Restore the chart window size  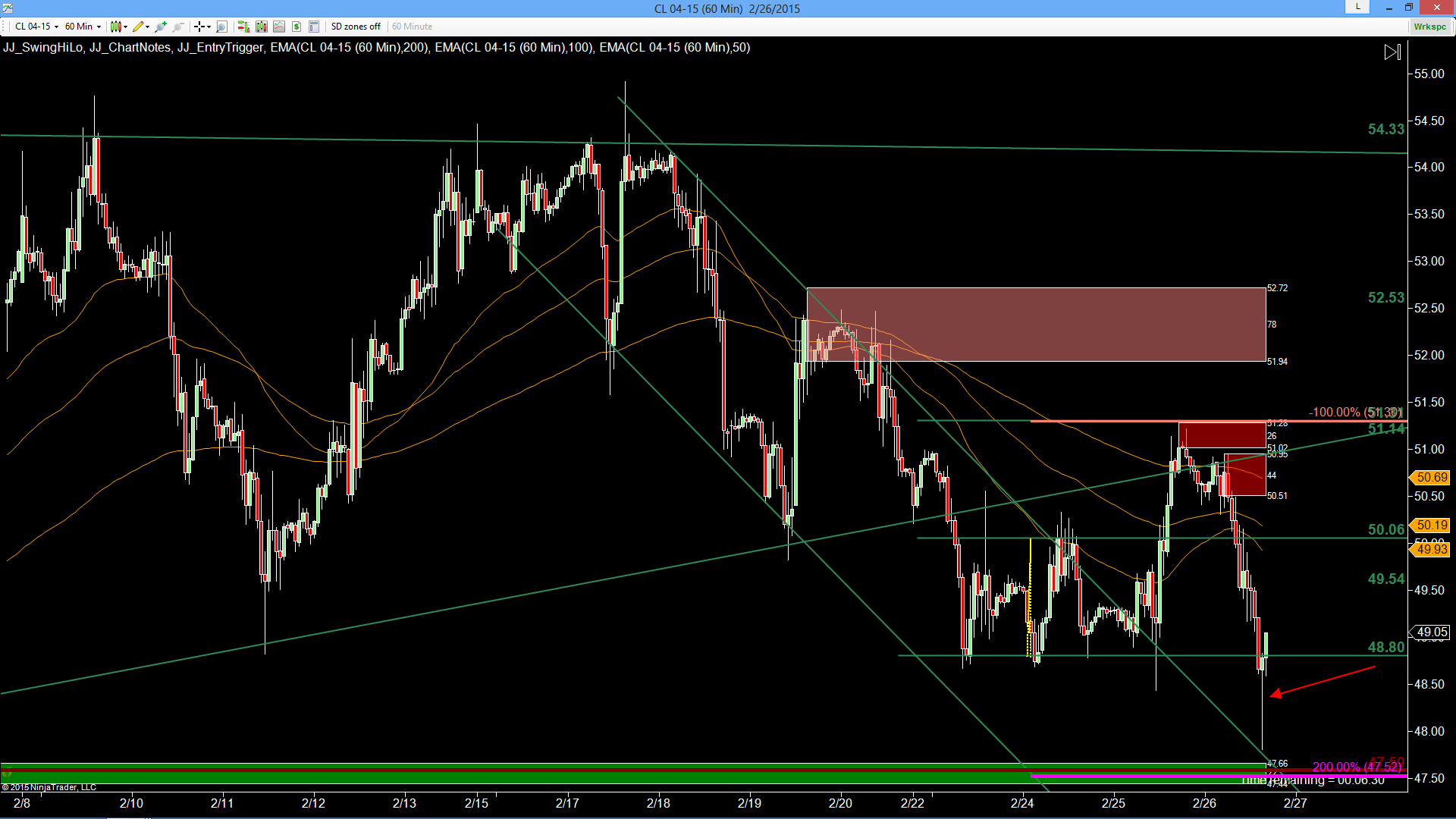pyautogui.click(x=1409, y=8)
